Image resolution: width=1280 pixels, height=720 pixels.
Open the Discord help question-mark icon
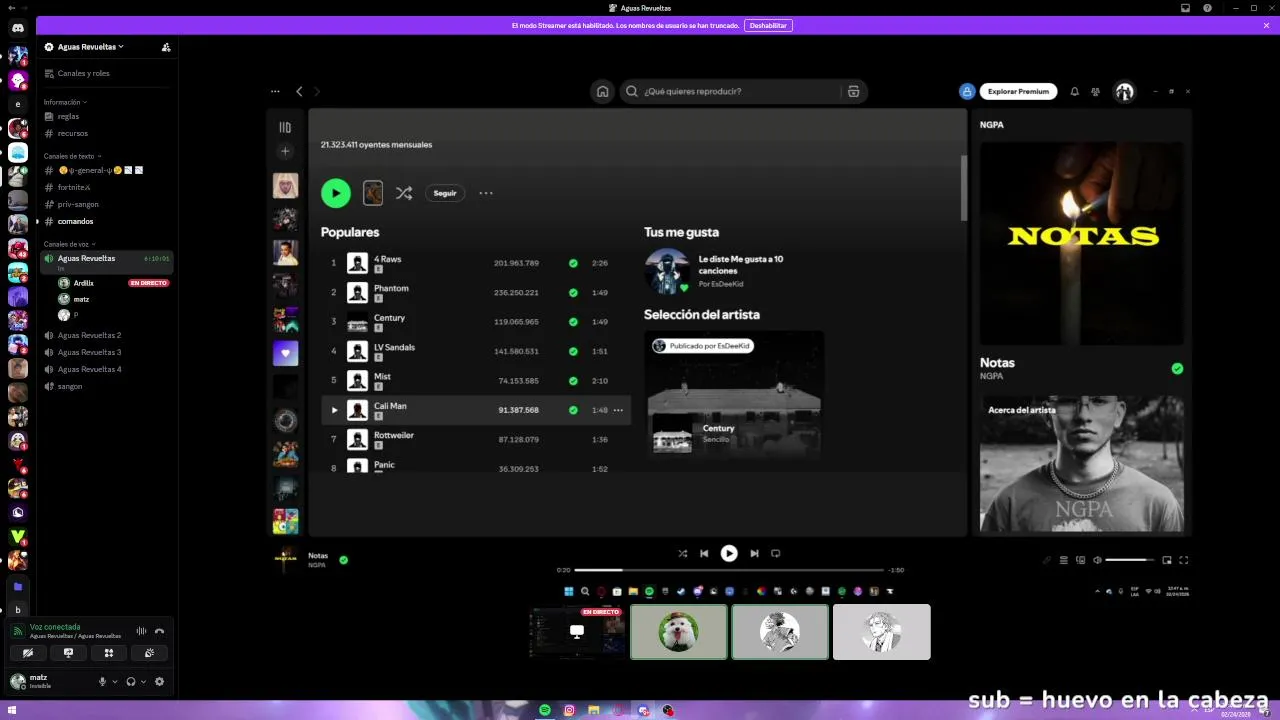pyautogui.click(x=1207, y=8)
